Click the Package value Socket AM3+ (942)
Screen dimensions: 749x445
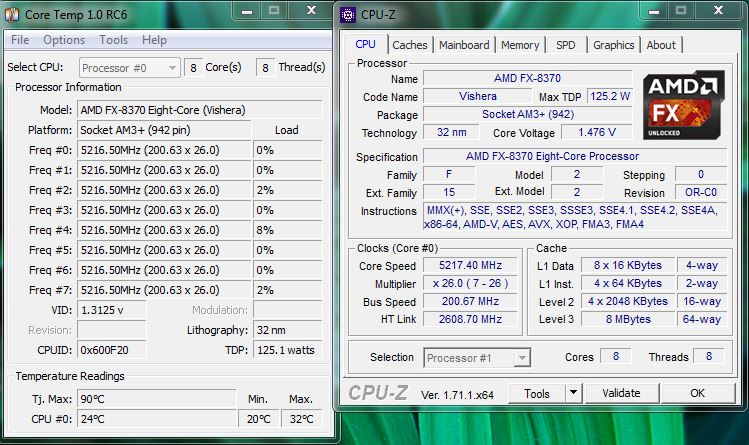[x=527, y=115]
